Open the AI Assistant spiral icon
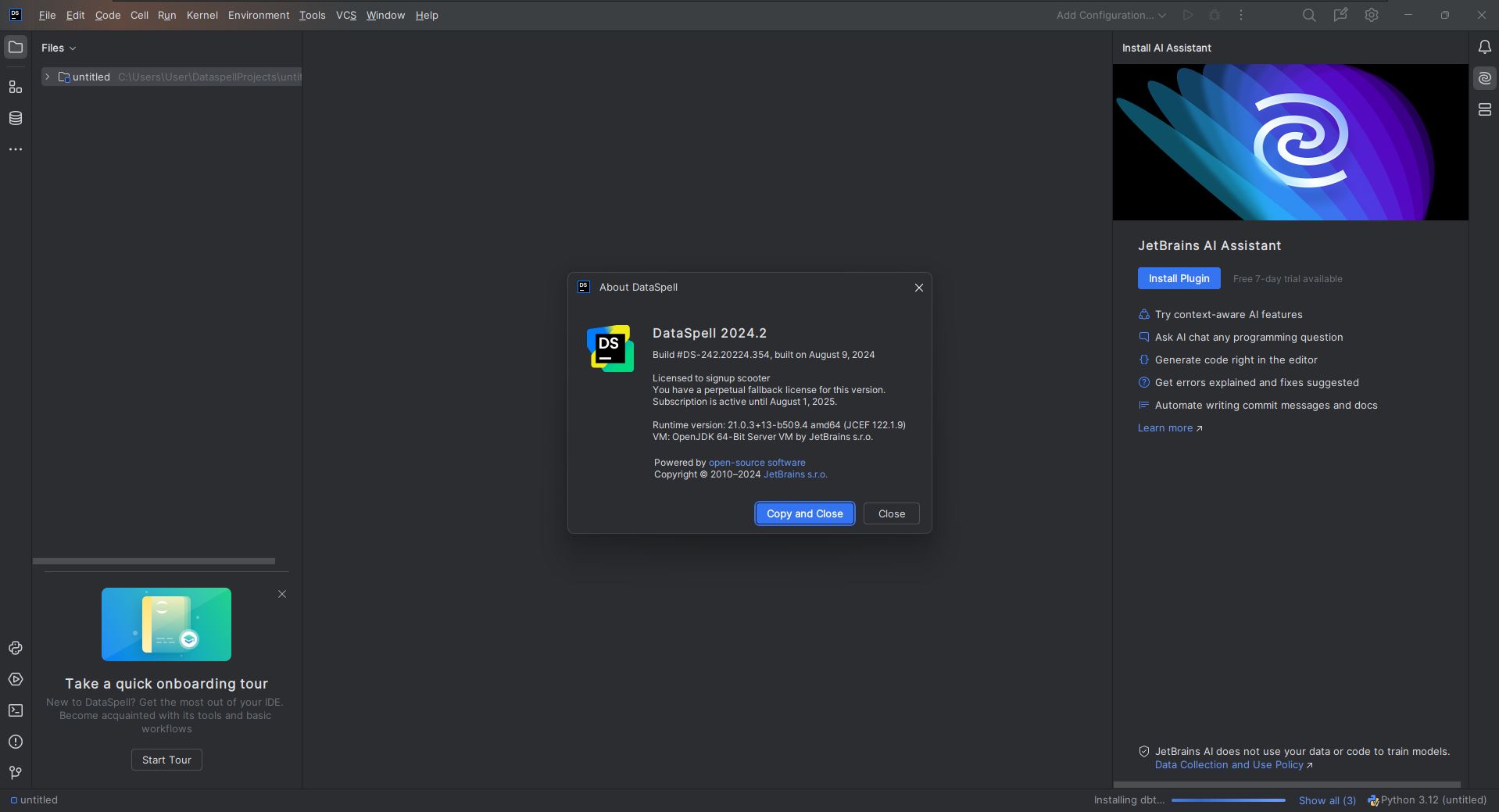Image resolution: width=1499 pixels, height=812 pixels. (x=1484, y=79)
